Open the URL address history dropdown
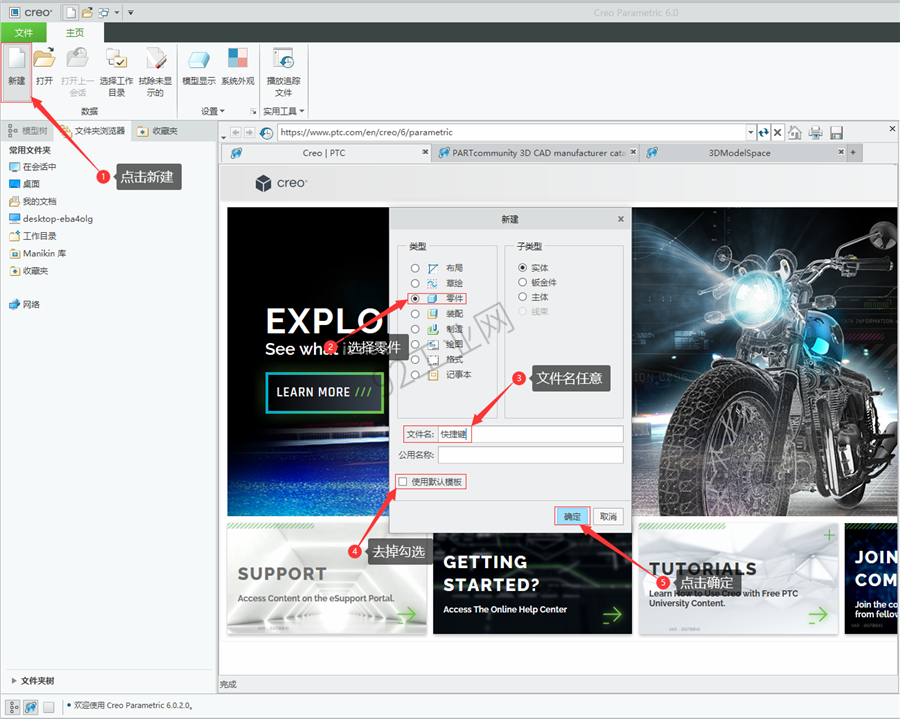This screenshot has width=900, height=719. pyautogui.click(x=751, y=133)
